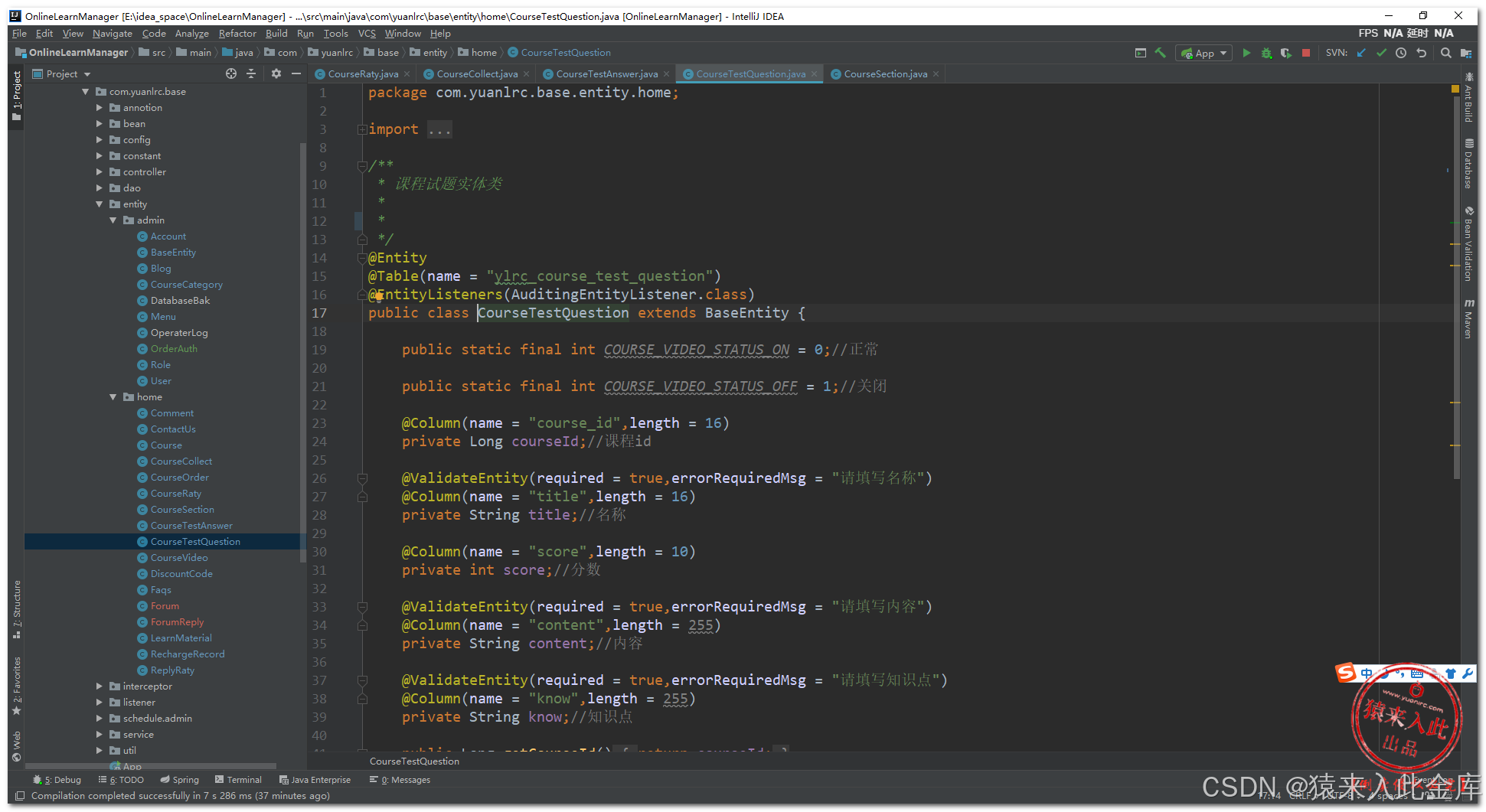The width and height of the screenshot is (1486, 812).
Task: Open the Ant Build side panel
Action: [1468, 98]
